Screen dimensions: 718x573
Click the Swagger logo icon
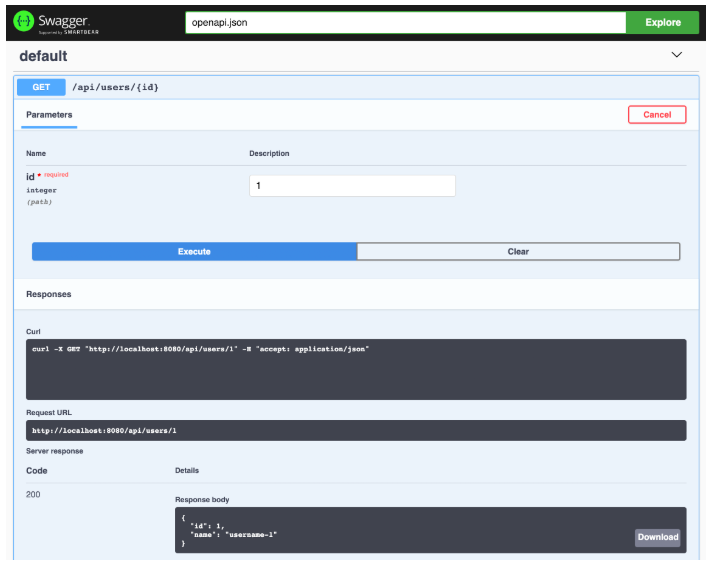click(24, 21)
